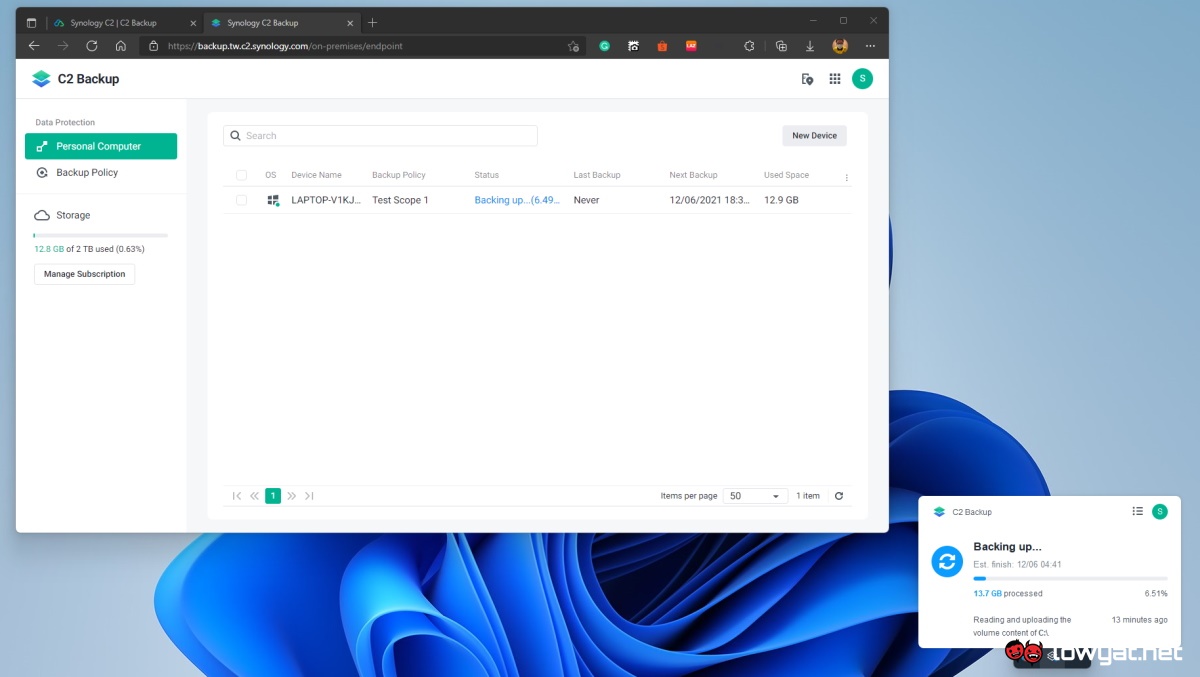The width and height of the screenshot is (1200, 677).
Task: Click the S account avatar in the C2 Backup popup
Action: (1160, 511)
